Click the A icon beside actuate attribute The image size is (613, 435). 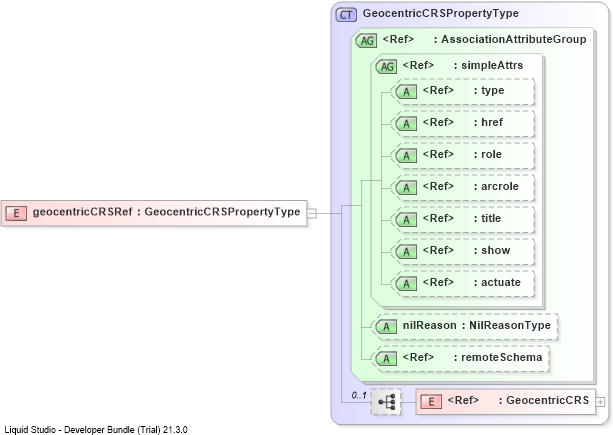[x=406, y=284]
